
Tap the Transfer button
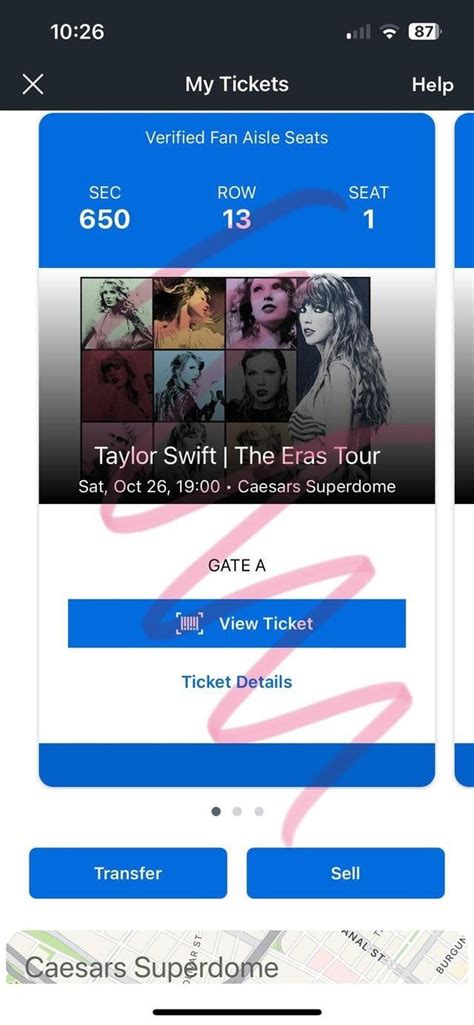tap(128, 873)
